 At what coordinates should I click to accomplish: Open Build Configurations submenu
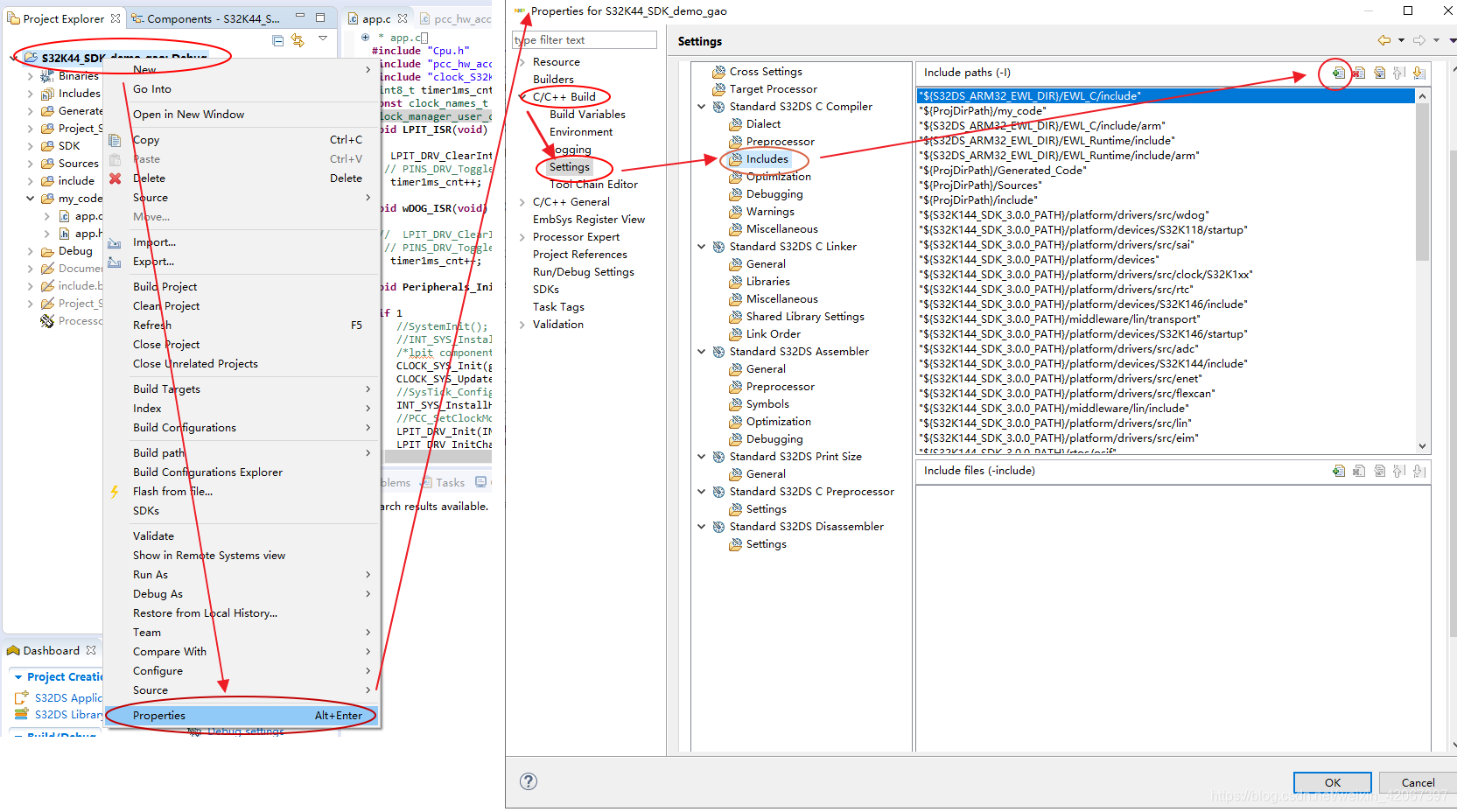[x=242, y=428]
